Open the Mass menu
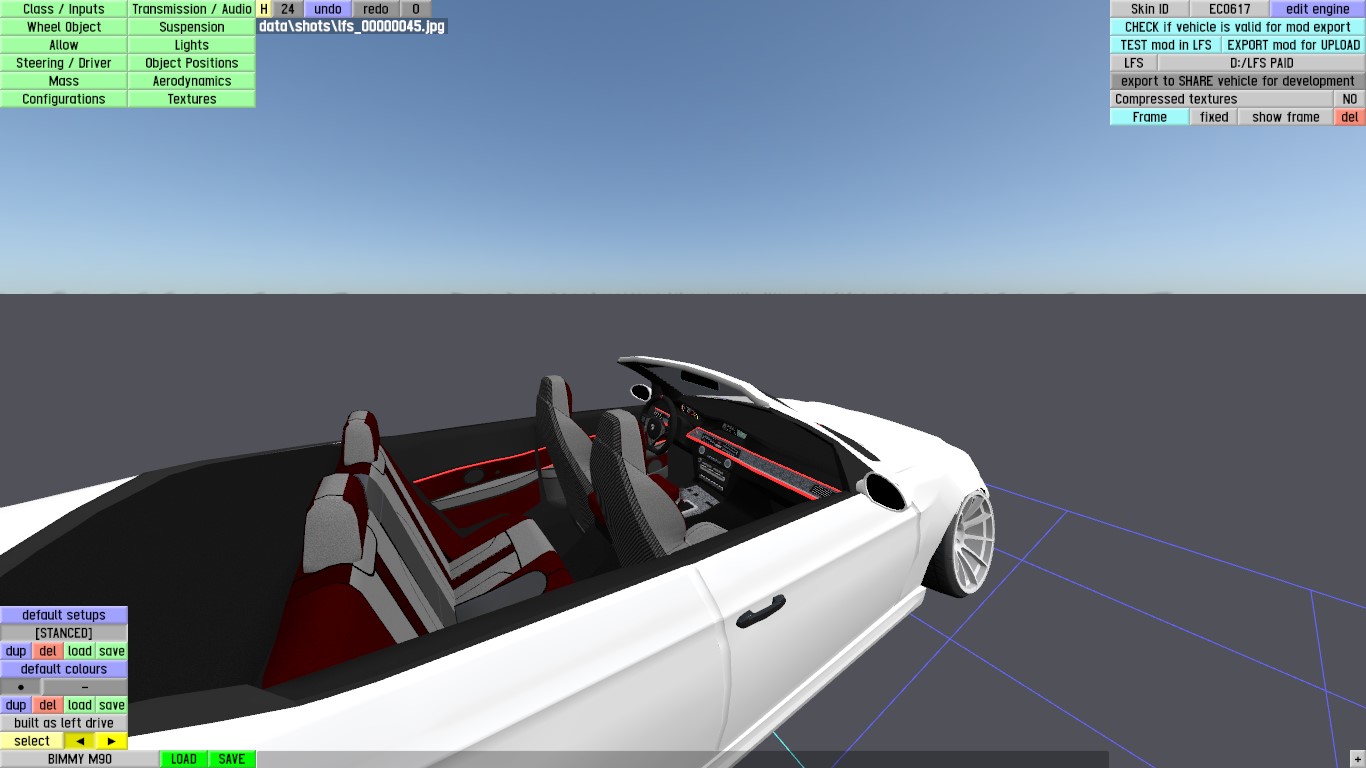 [x=64, y=81]
